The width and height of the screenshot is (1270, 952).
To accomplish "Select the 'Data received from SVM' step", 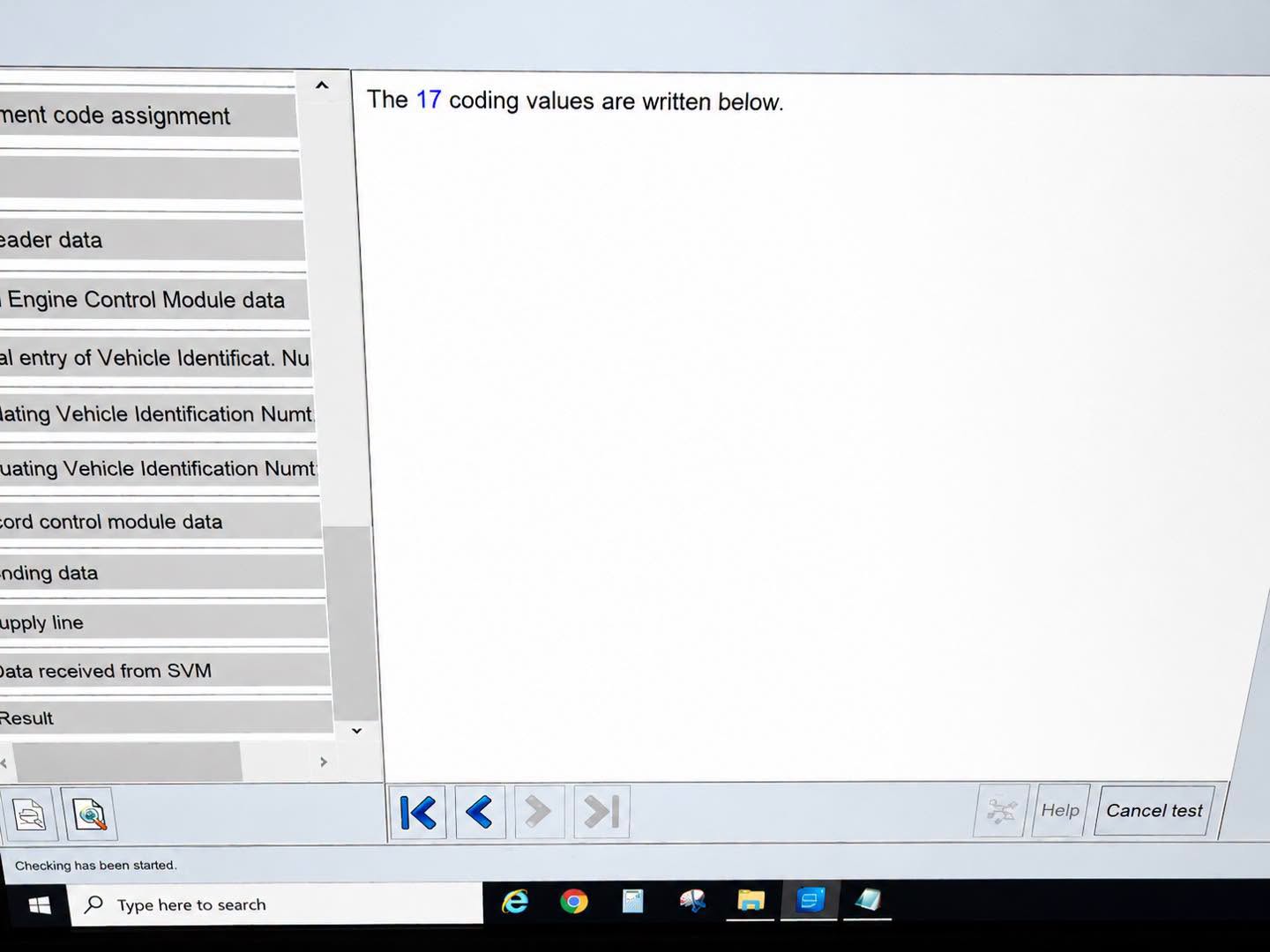I will pos(165,671).
